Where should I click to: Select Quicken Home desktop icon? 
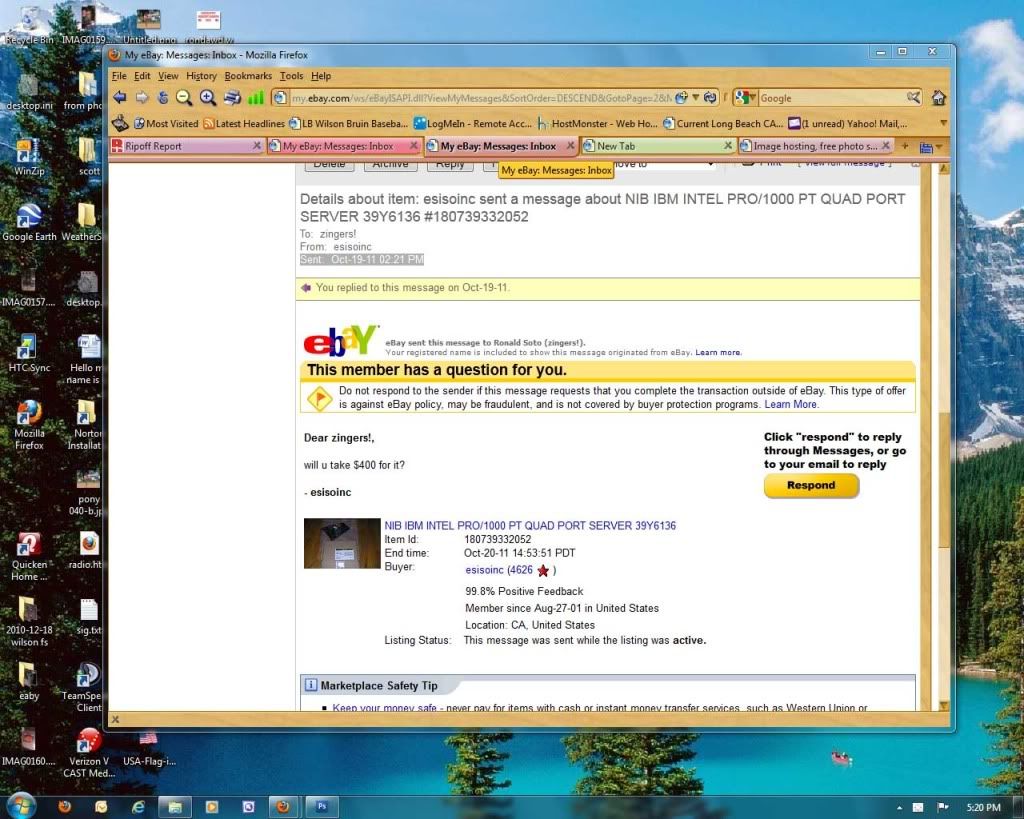[29, 556]
